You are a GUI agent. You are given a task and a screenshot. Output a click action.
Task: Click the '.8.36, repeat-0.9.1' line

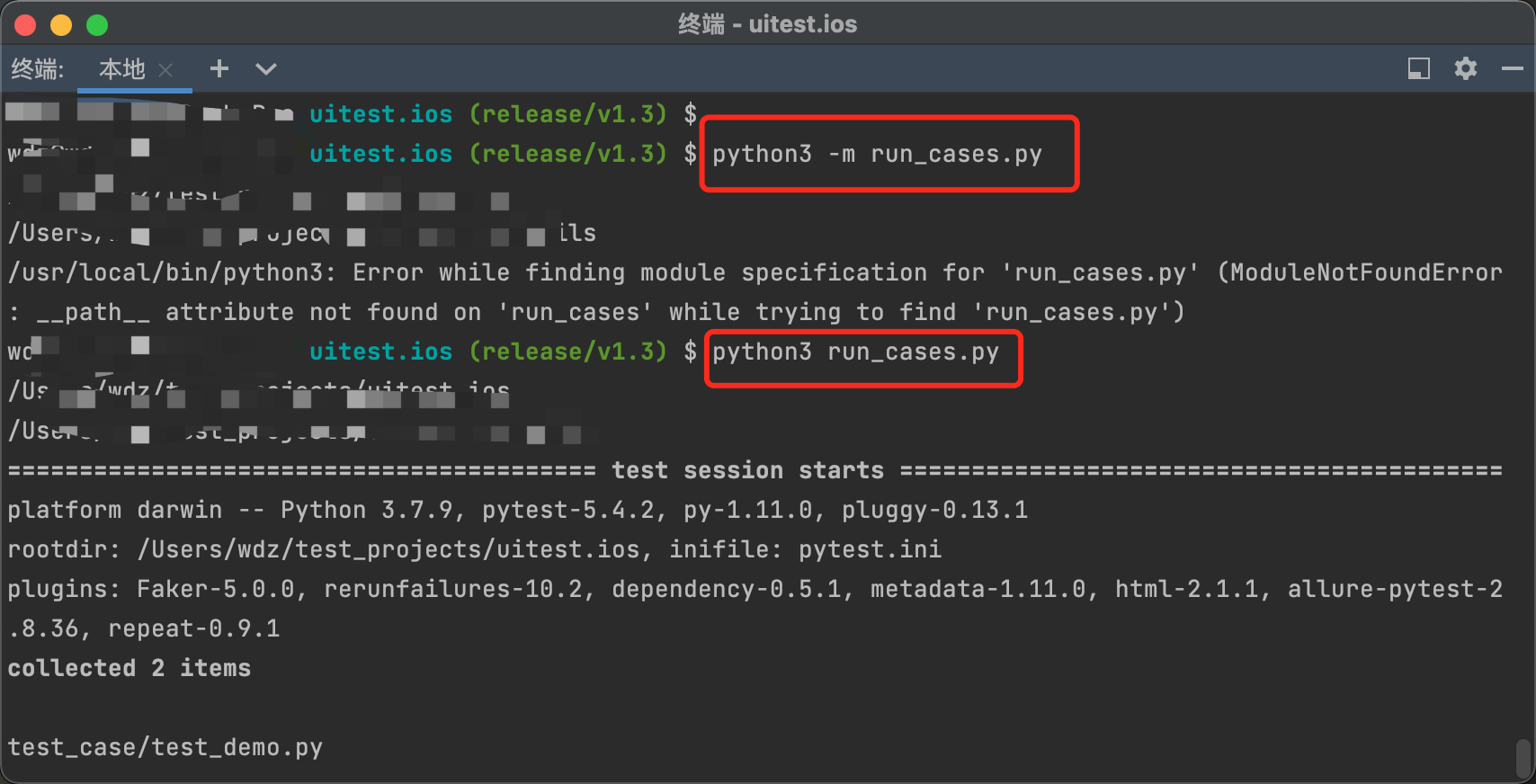(x=144, y=628)
